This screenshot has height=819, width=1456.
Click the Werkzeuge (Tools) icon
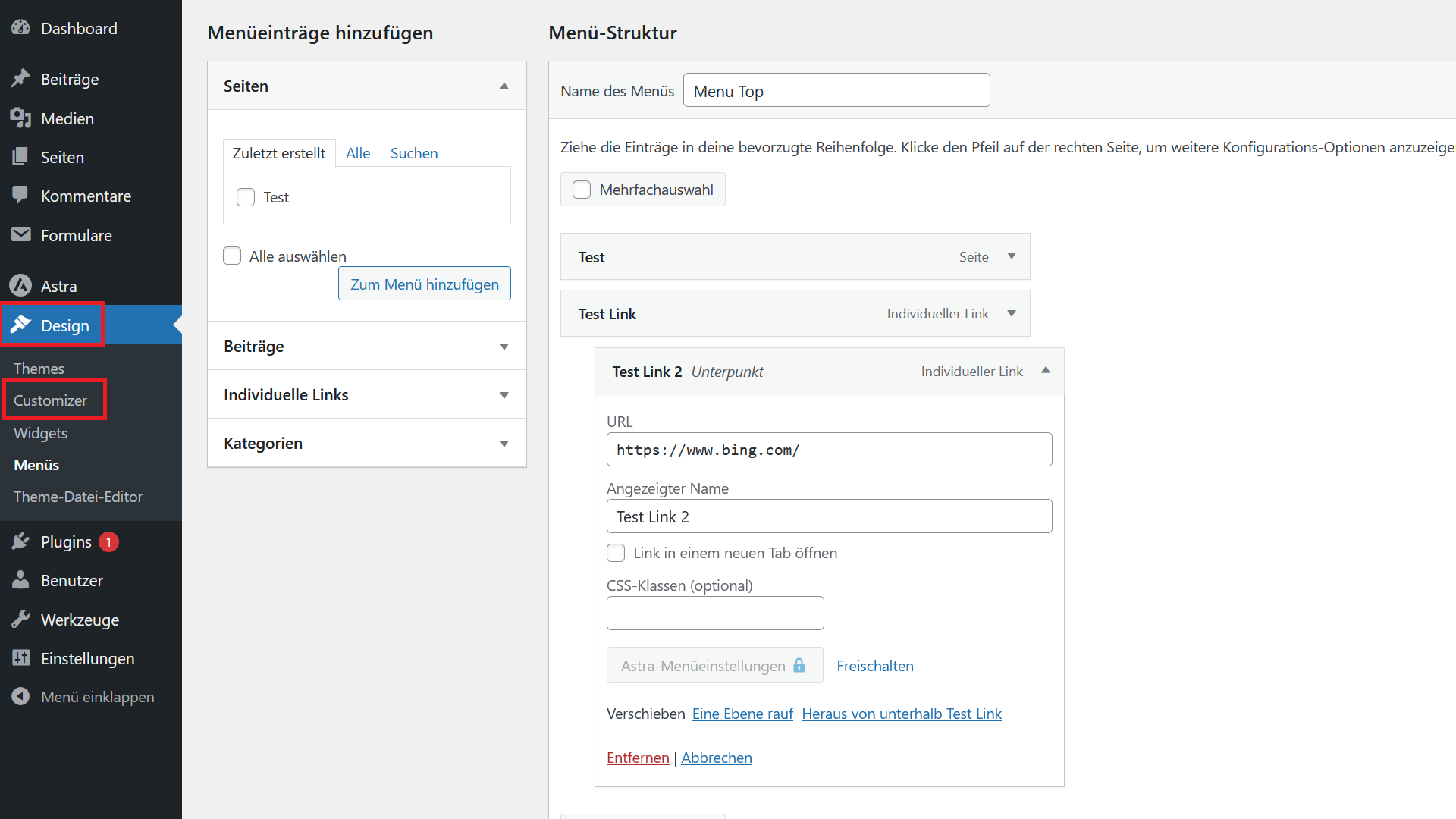click(20, 619)
